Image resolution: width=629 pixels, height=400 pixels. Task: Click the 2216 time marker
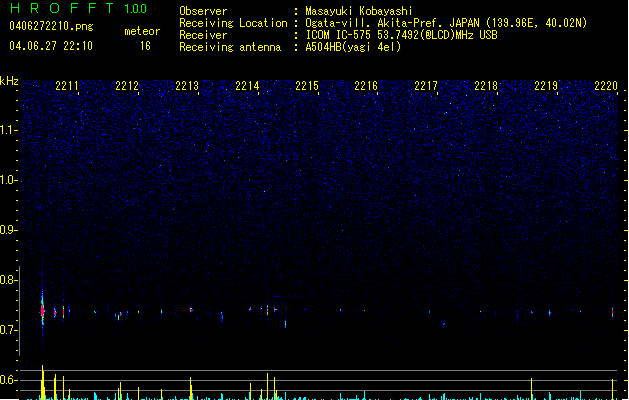click(x=366, y=86)
